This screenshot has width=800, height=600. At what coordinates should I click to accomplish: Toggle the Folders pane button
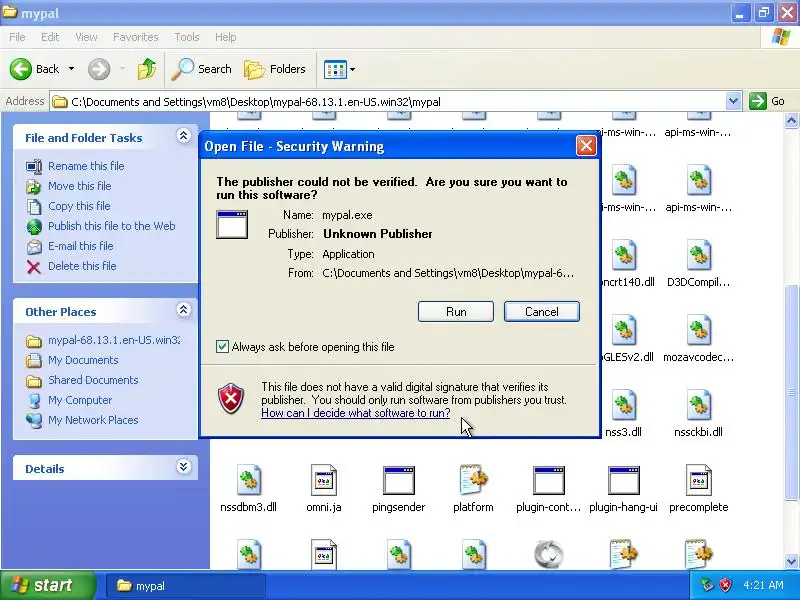(276, 69)
